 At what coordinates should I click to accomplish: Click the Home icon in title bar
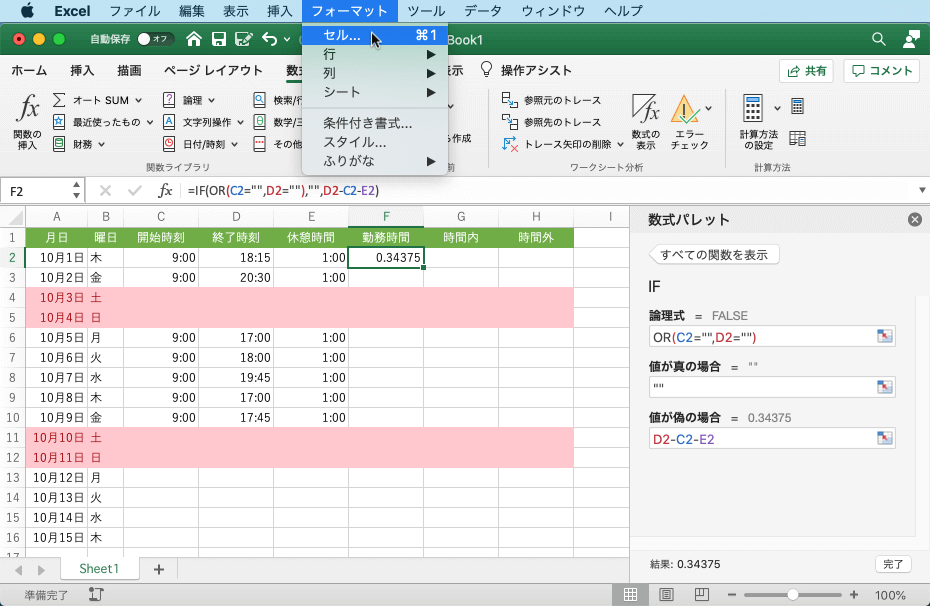pos(193,39)
